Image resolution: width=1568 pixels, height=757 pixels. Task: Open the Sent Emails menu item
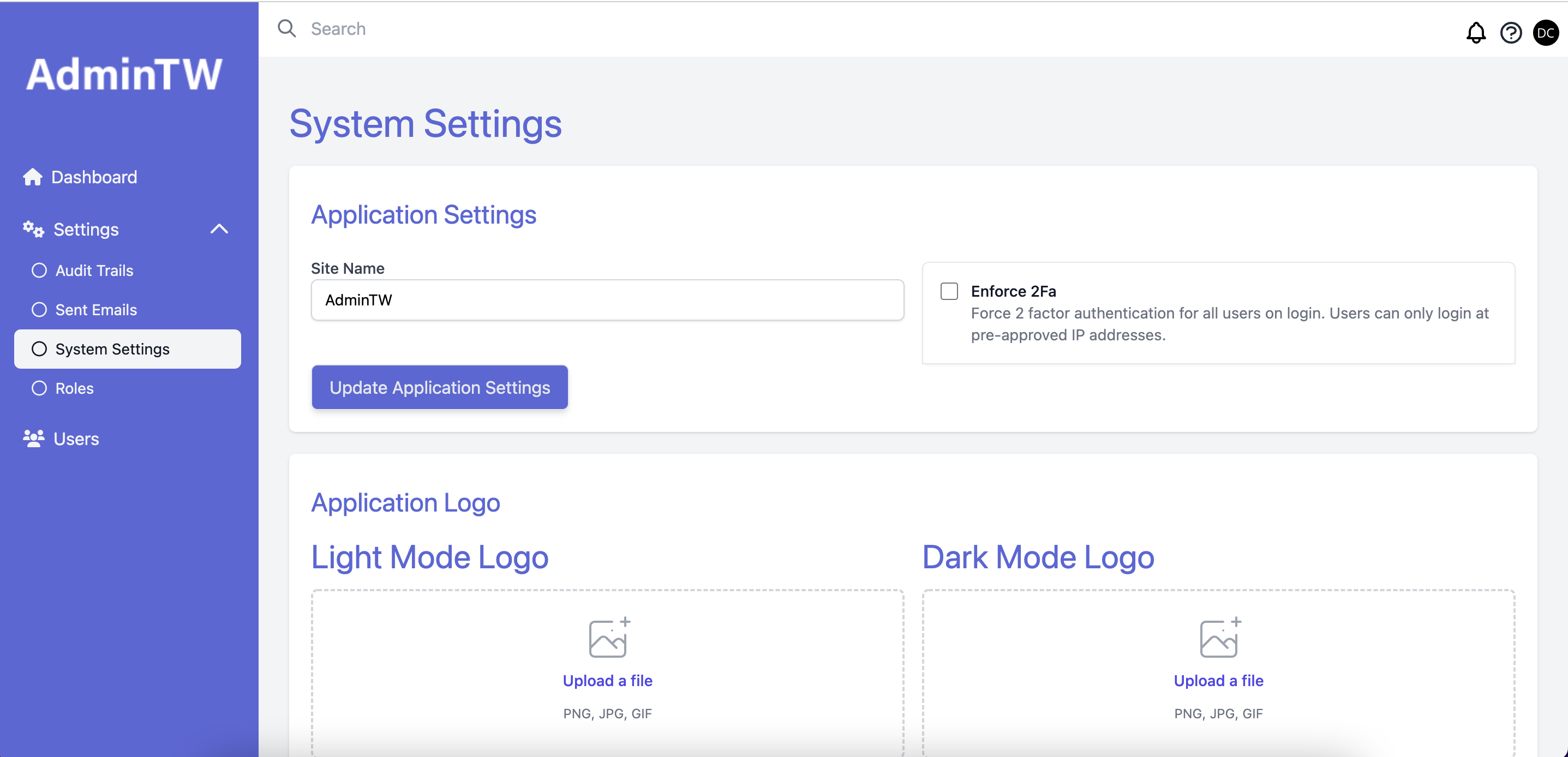96,310
